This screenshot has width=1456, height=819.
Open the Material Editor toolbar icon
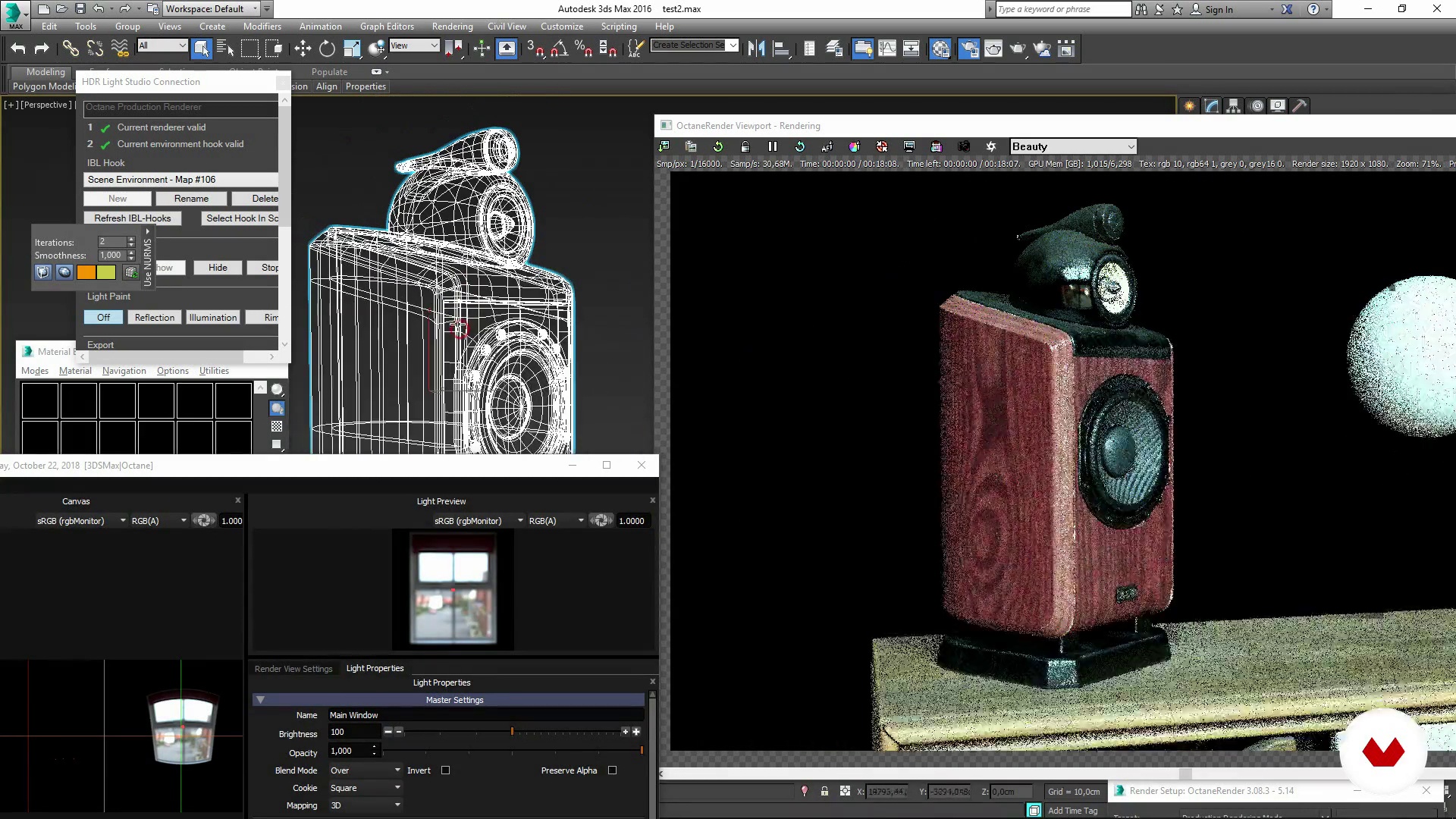[940, 49]
